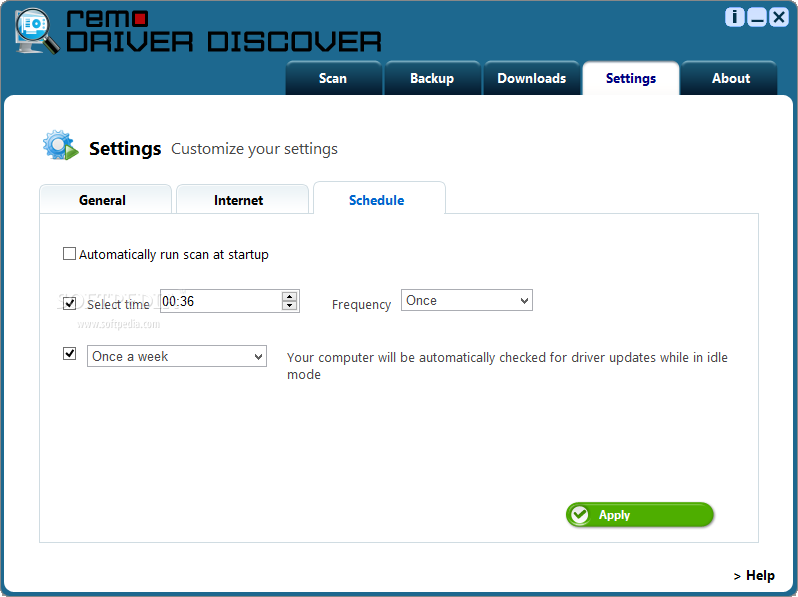Toggle the Once a week checkbox

tap(69, 353)
